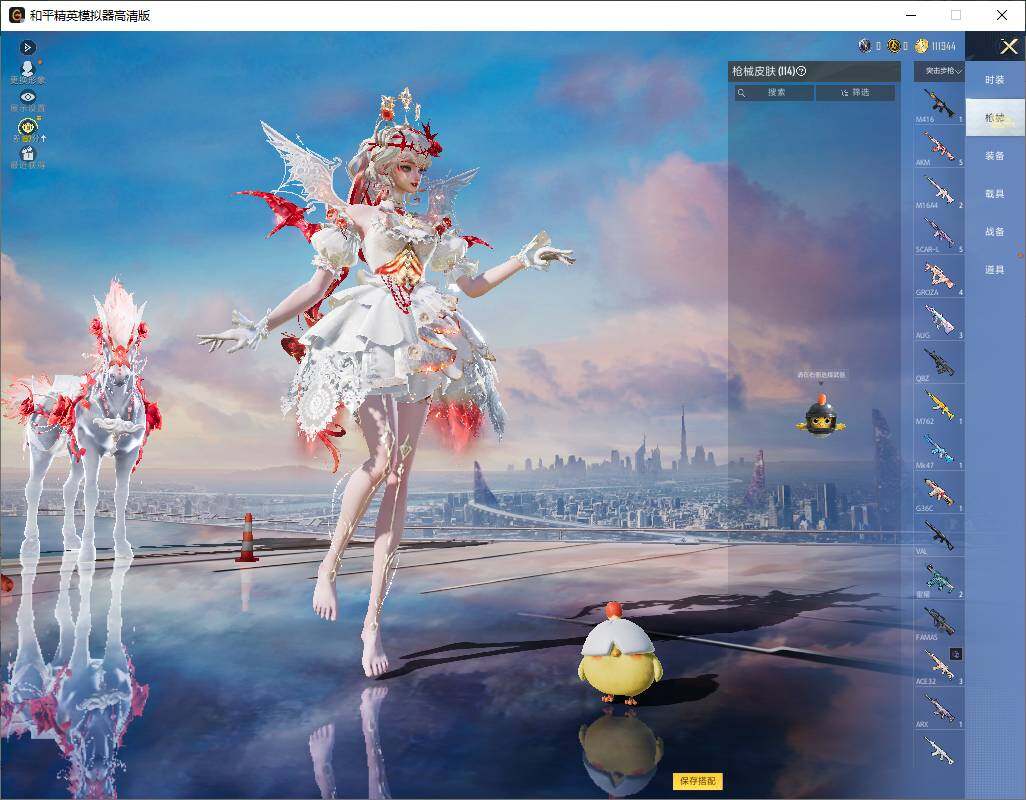This screenshot has width=1026, height=800.
Task: Switch to the 枪械 tab
Action: pos(995,118)
